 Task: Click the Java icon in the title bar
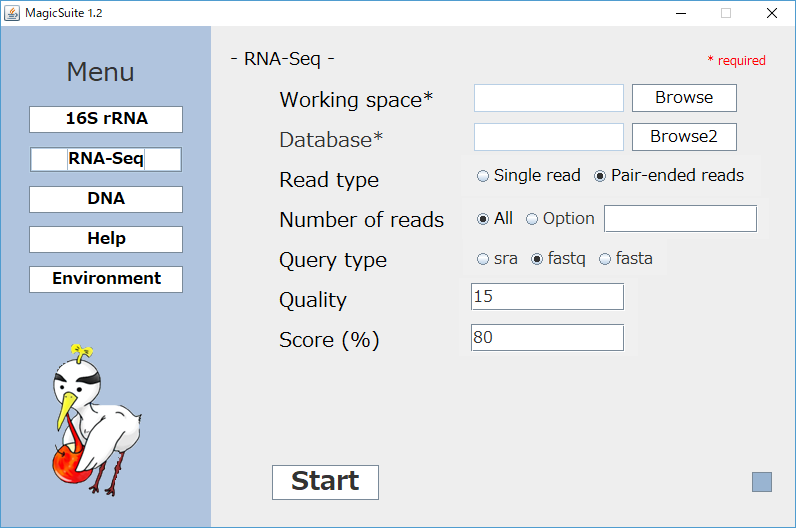coord(12,13)
